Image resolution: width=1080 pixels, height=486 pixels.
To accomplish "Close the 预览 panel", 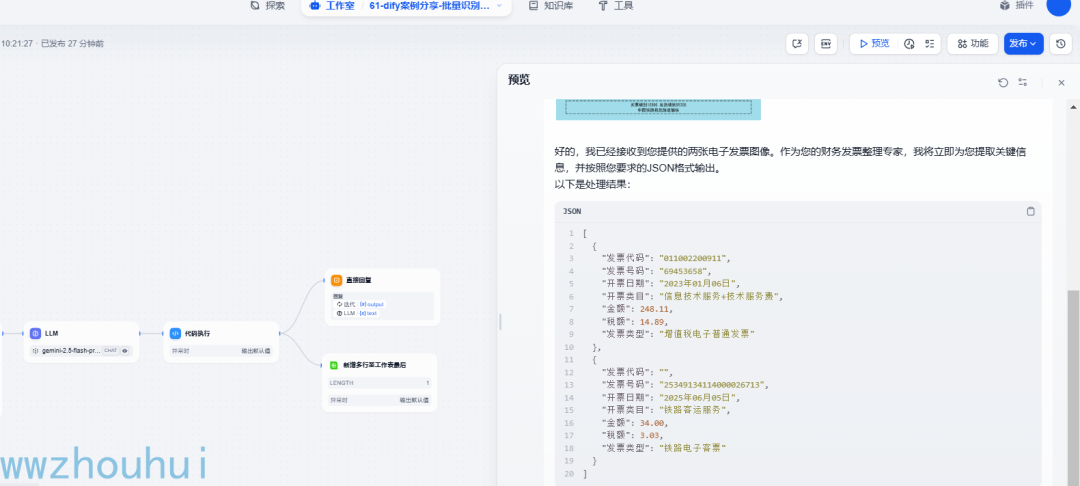I will click(1061, 83).
